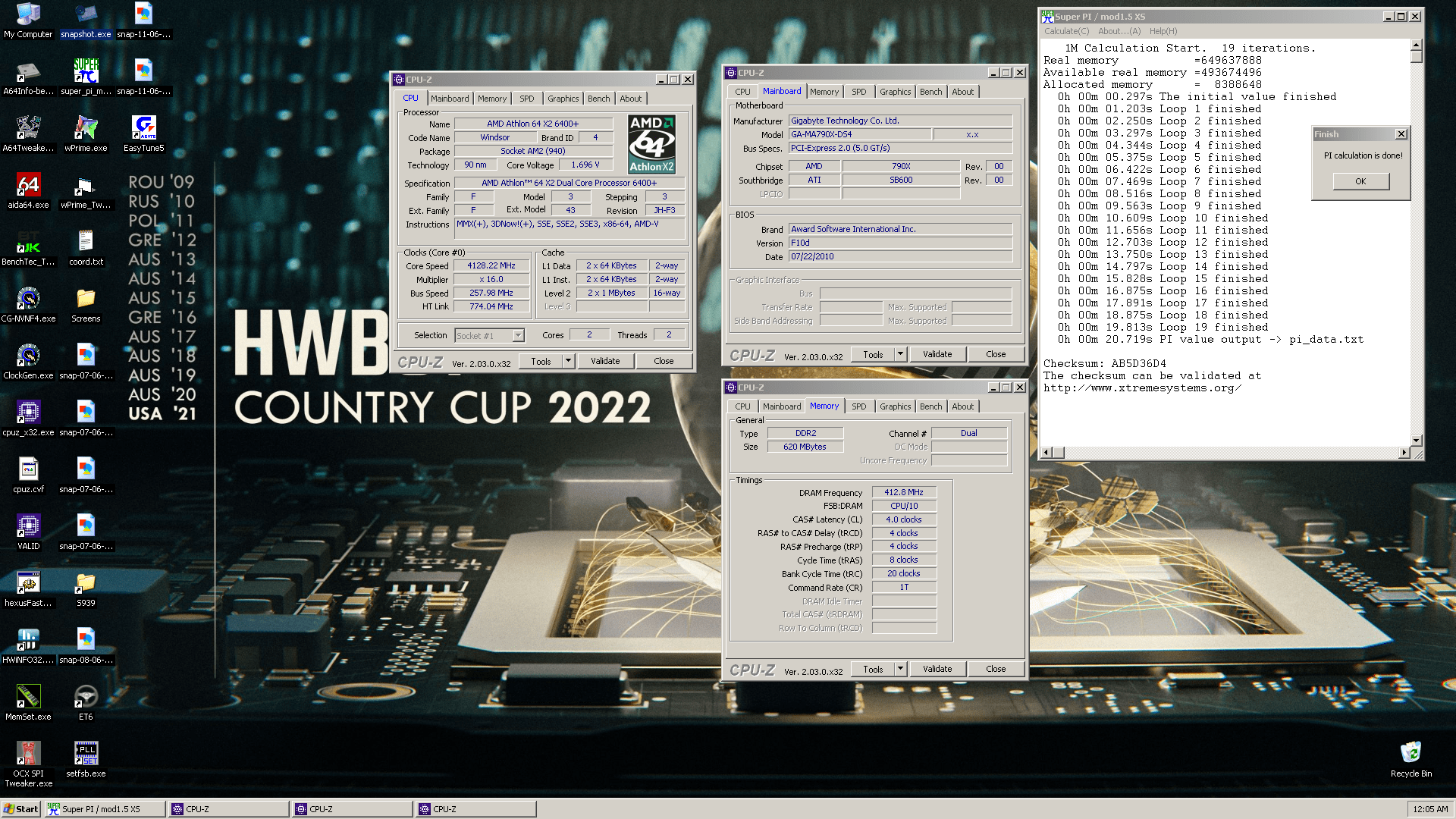The width and height of the screenshot is (1456, 819).
Task: Open Graphics tab in Memory window
Action: (x=895, y=406)
